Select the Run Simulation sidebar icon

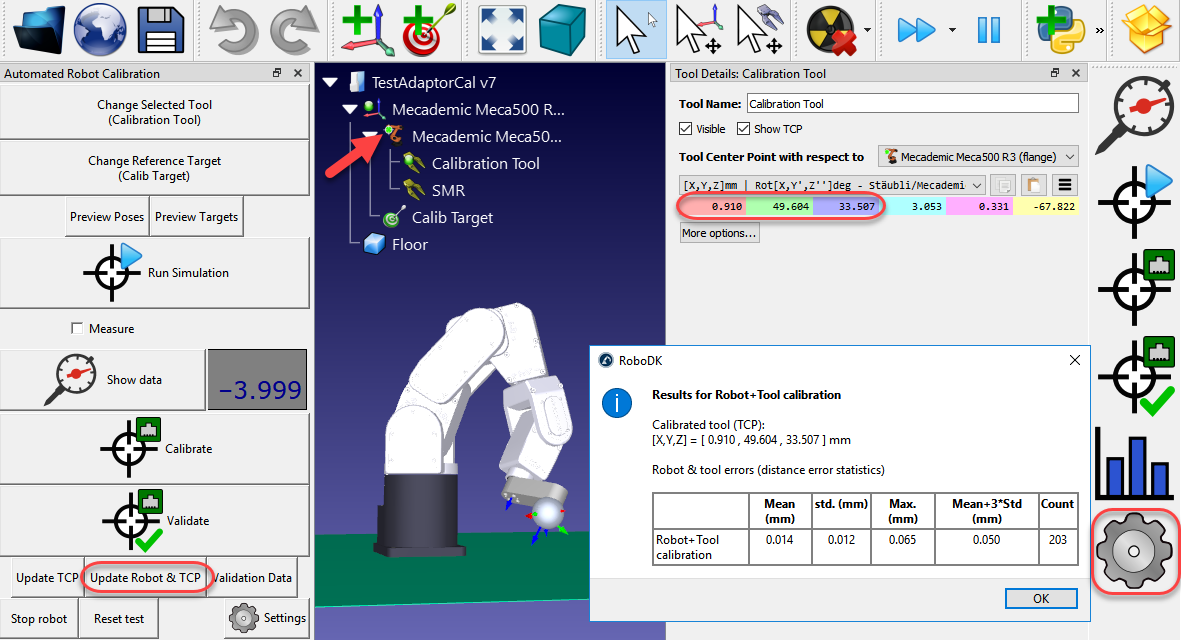click(1135, 202)
